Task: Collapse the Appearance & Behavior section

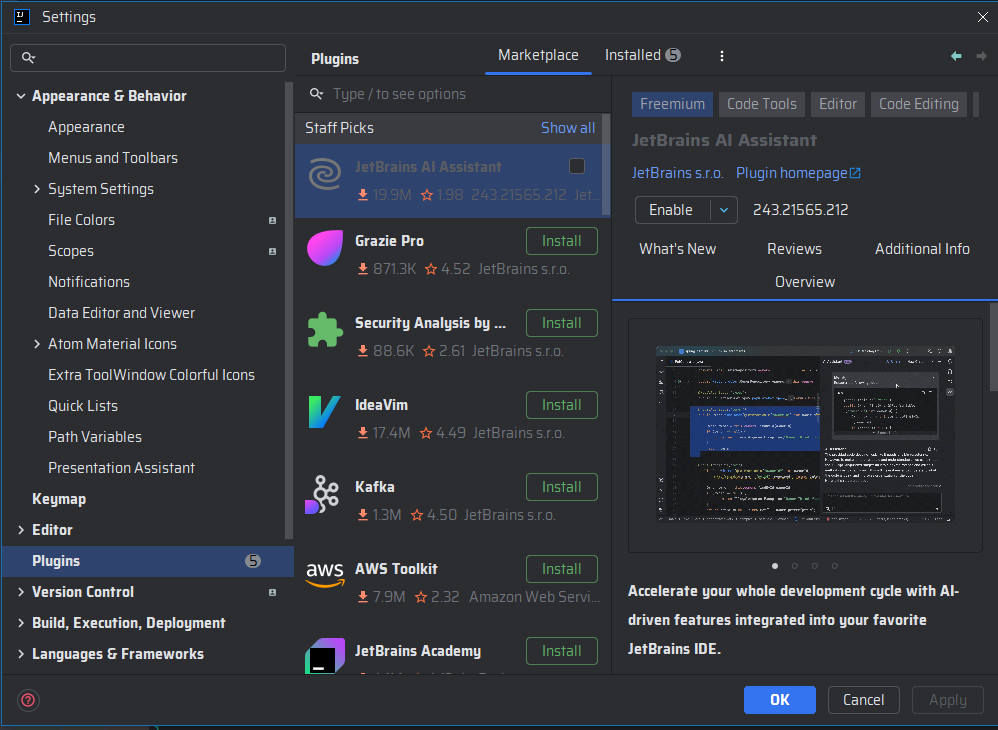Action: coord(21,96)
